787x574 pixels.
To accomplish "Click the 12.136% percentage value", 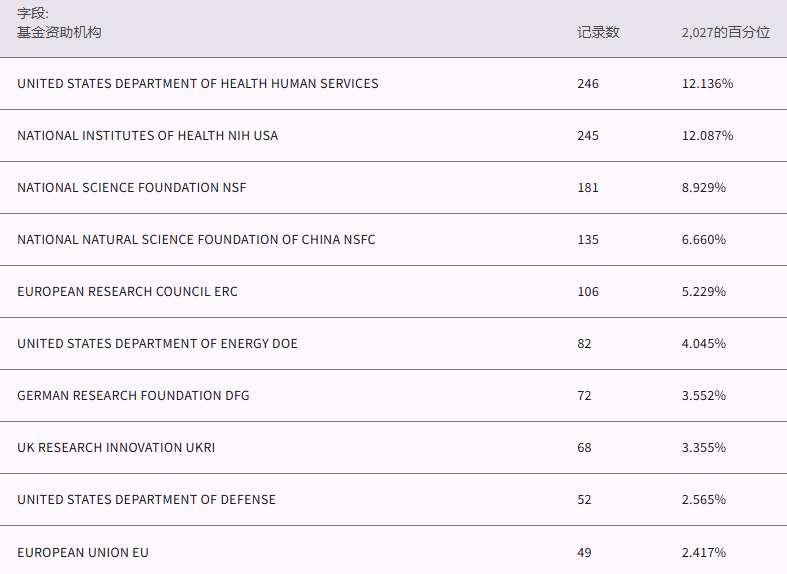I will coord(707,84).
